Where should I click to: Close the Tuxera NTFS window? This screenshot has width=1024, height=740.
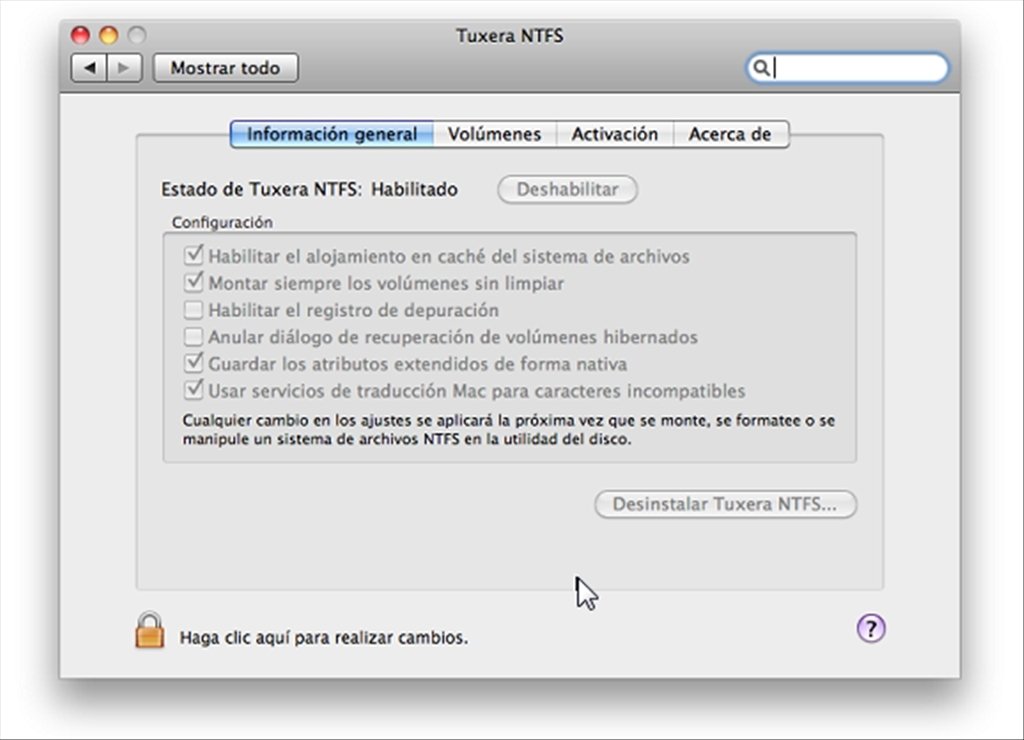[x=80, y=35]
